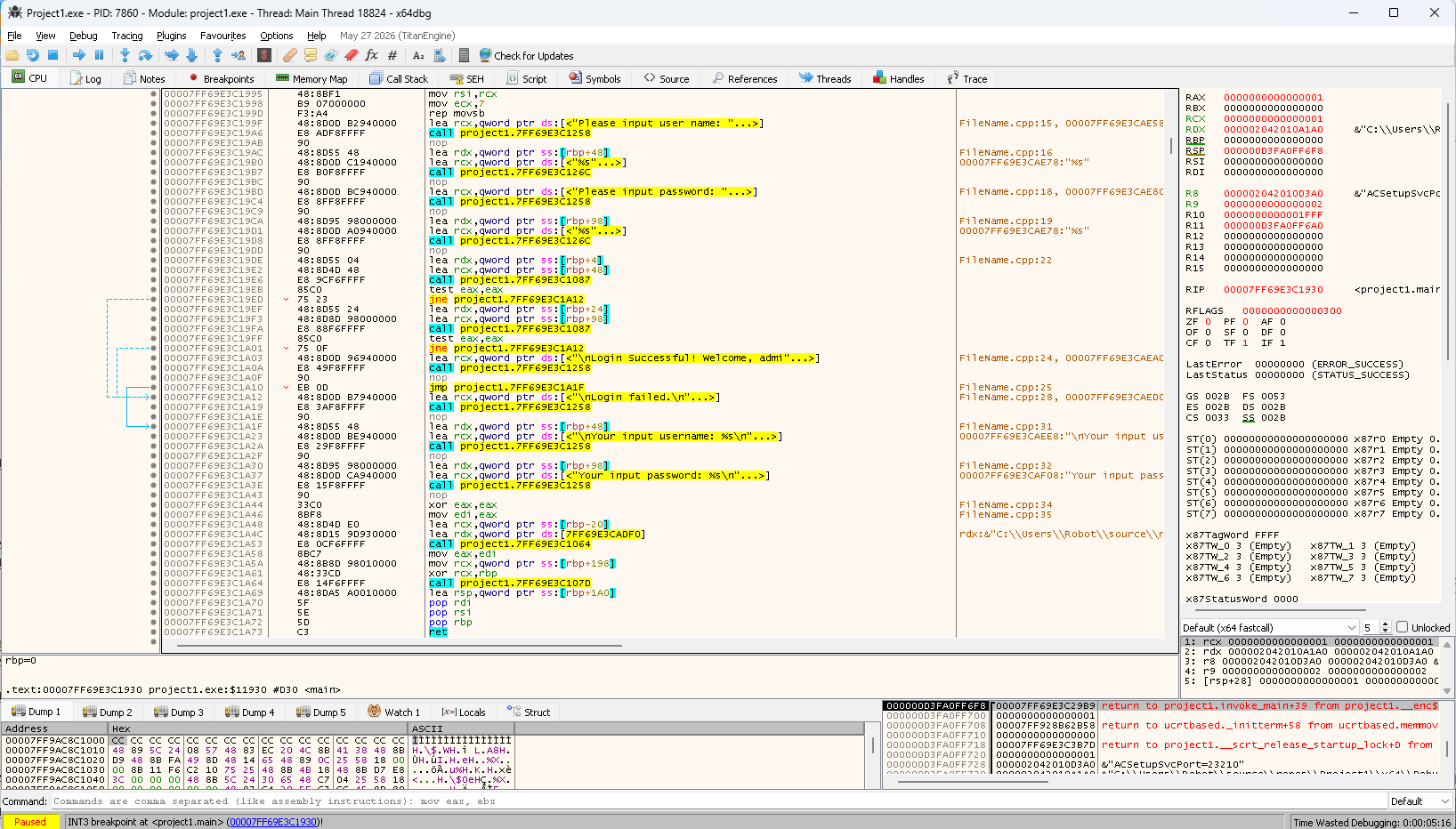Screen dimensions: 1456x829
Task: Pause execution with the pause icon
Action: [99, 55]
